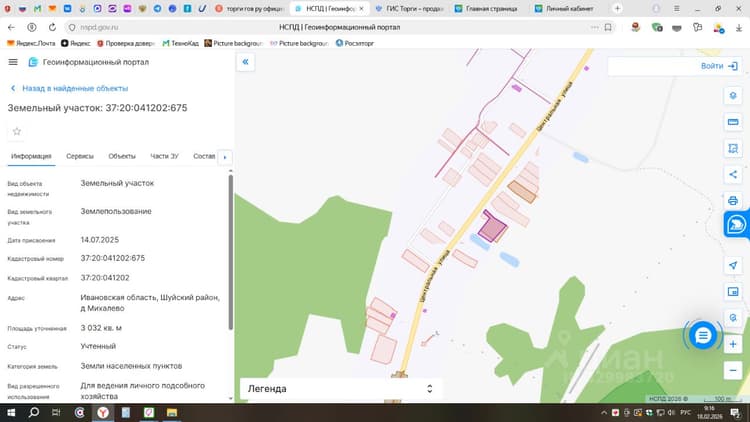Activate the area selection tool on map
Screen dimensions: 750x422
click(733, 148)
